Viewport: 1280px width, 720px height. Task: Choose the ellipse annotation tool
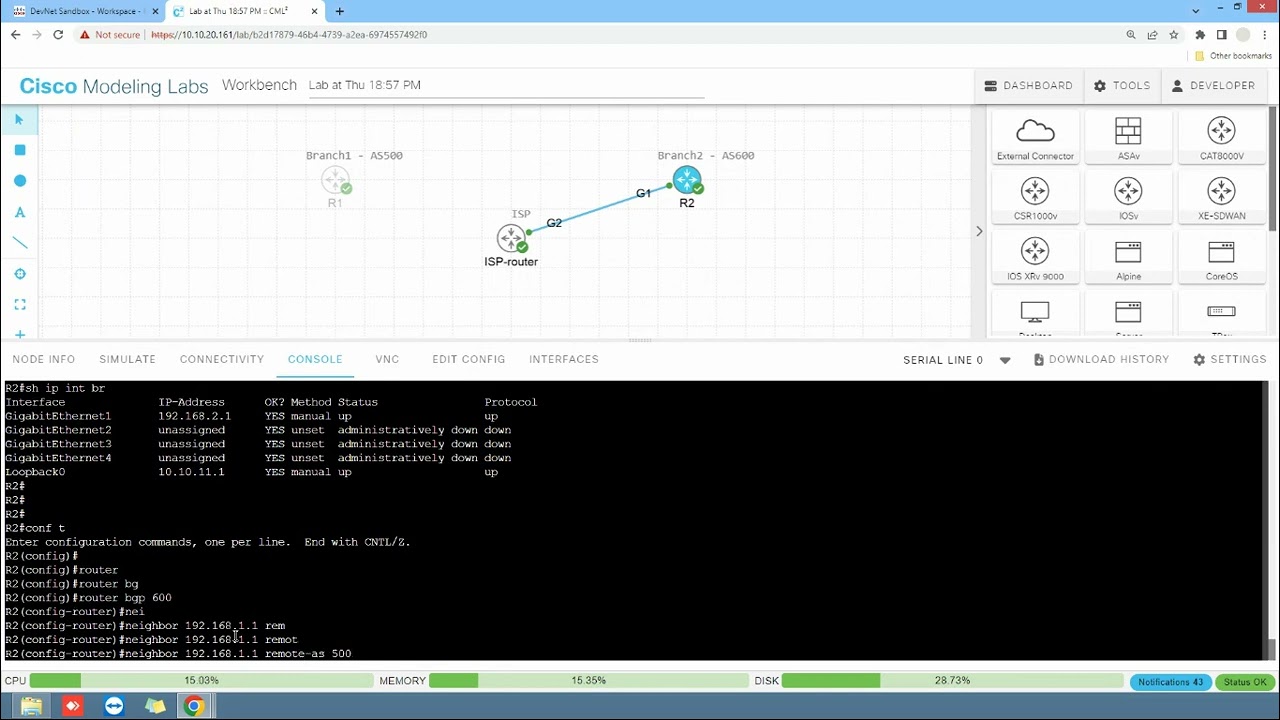[x=20, y=181]
